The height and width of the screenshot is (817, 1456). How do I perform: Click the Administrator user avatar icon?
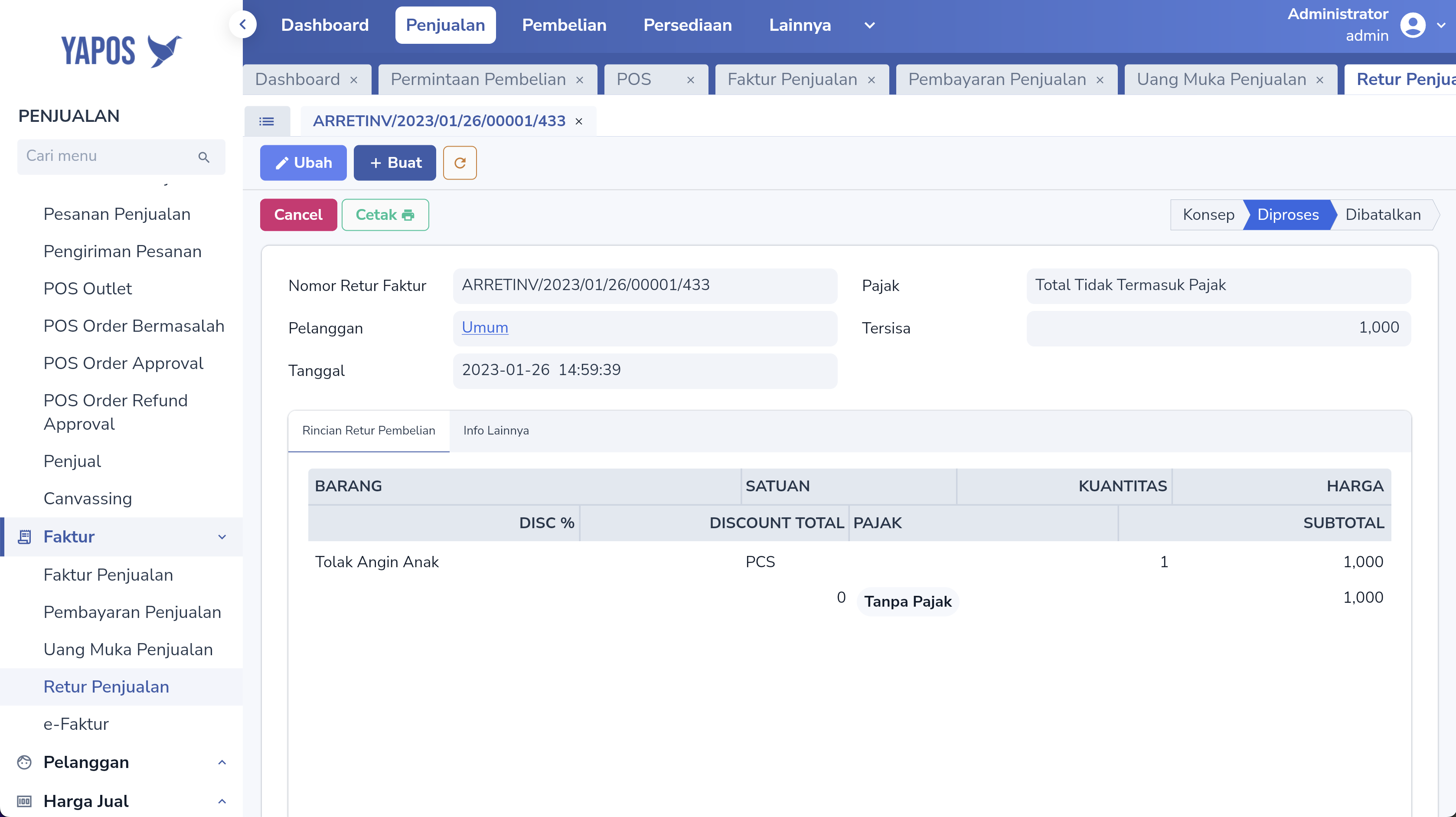pos(1413,25)
